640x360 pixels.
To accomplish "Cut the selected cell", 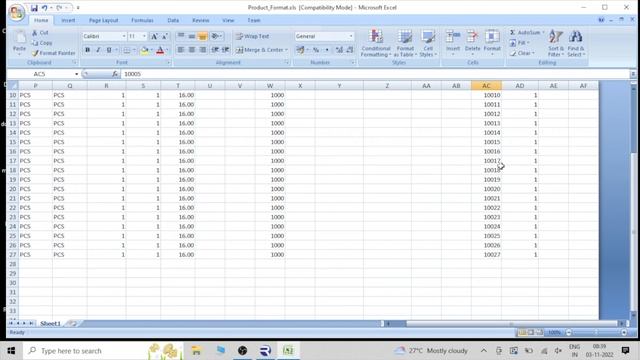I will pyautogui.click(x=40, y=33).
